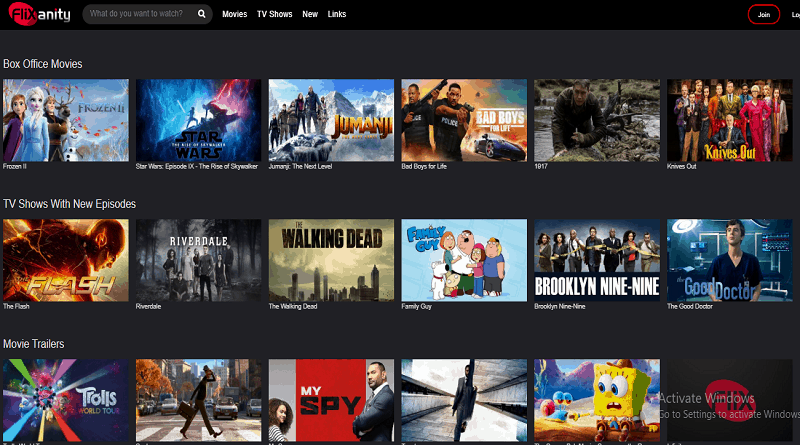Click the Riverdale title link
The width and height of the screenshot is (800, 445).
pos(151,306)
